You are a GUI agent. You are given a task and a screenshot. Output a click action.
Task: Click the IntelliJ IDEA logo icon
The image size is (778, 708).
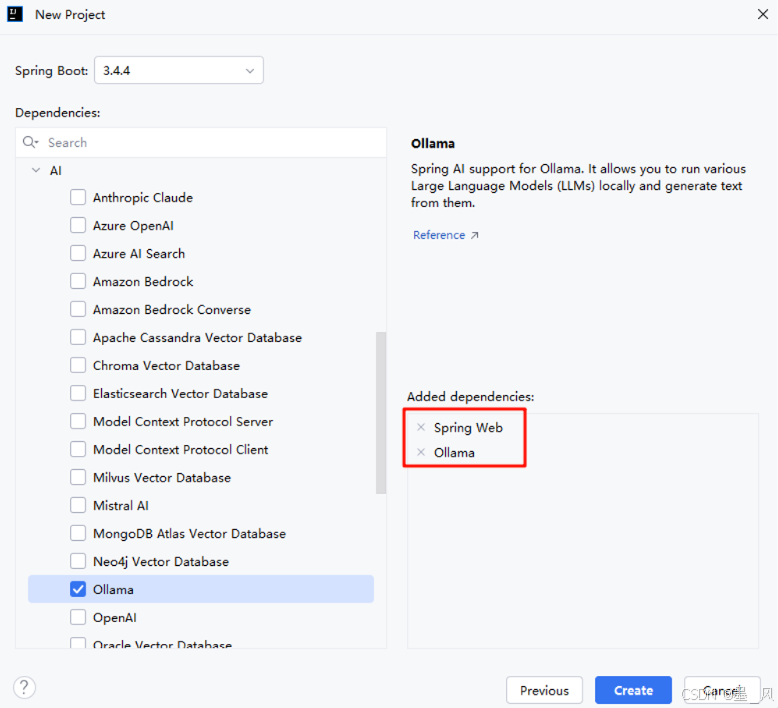click(15, 14)
